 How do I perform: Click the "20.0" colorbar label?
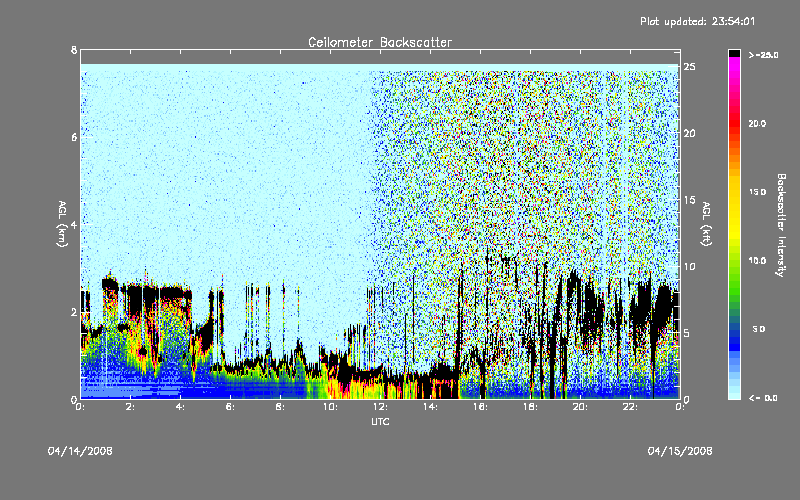pos(757,123)
